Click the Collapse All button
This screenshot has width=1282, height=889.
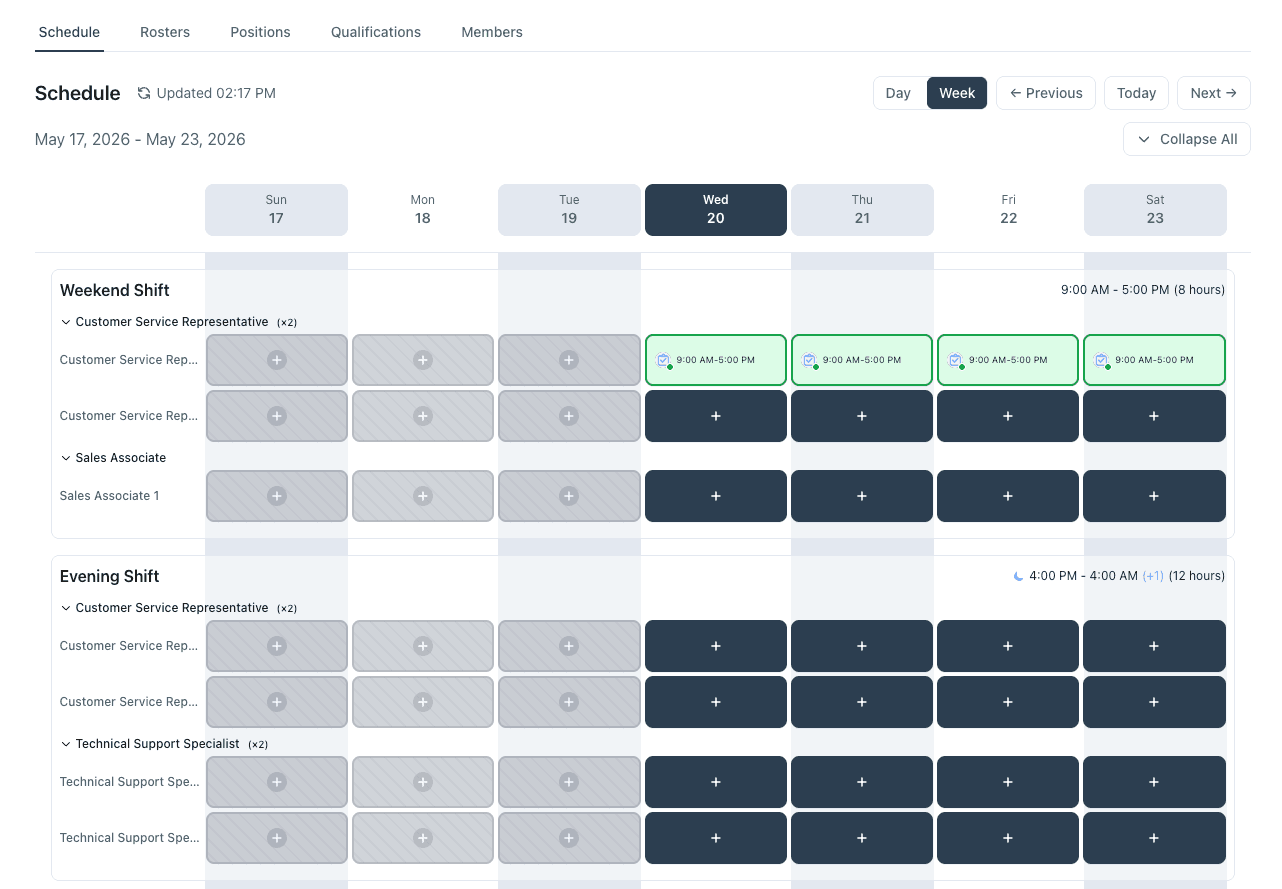[1187, 139]
